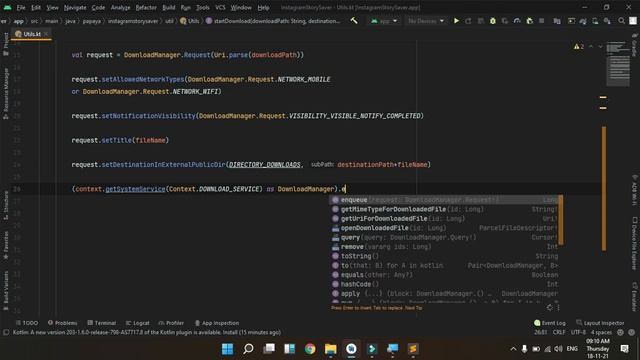Click the Search Everywhere magnifier icon

pyautogui.click(x=621, y=20)
